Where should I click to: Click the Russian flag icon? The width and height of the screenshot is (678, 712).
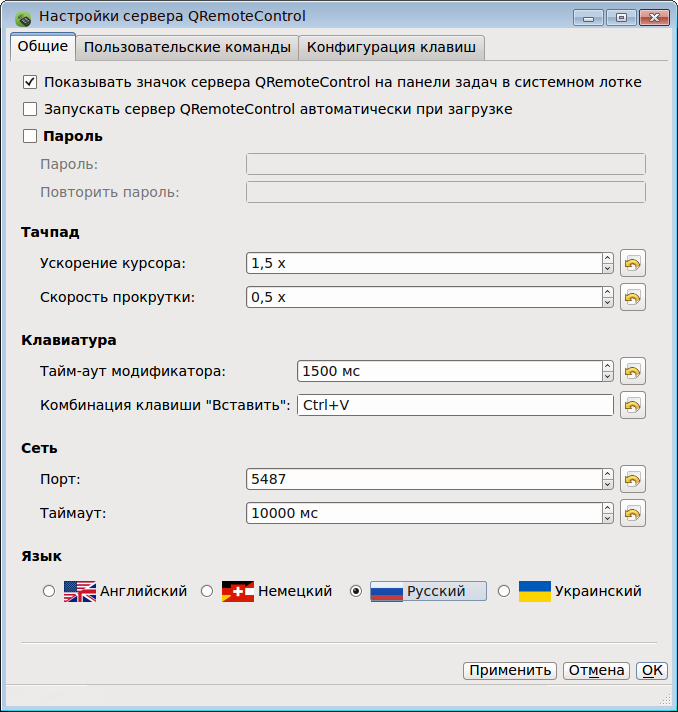(387, 591)
